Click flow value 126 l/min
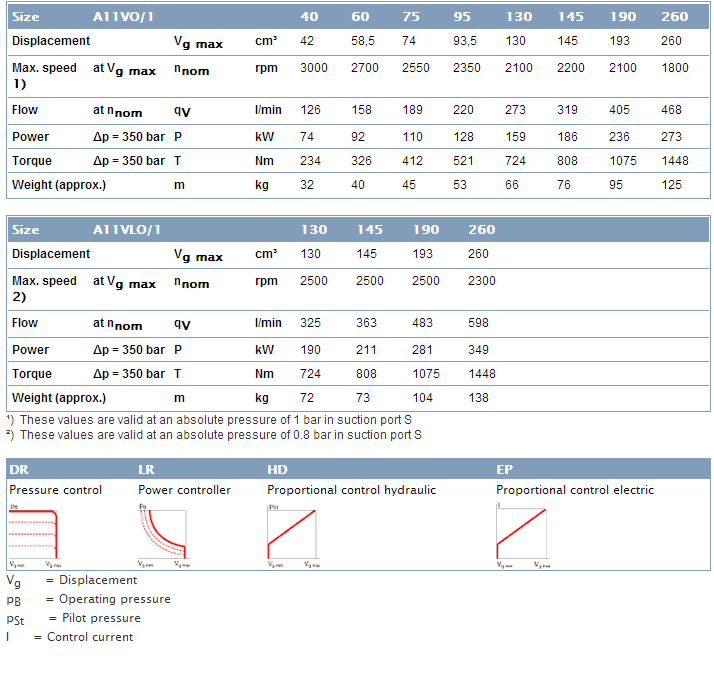Viewport: 714px width, 676px height. click(311, 110)
